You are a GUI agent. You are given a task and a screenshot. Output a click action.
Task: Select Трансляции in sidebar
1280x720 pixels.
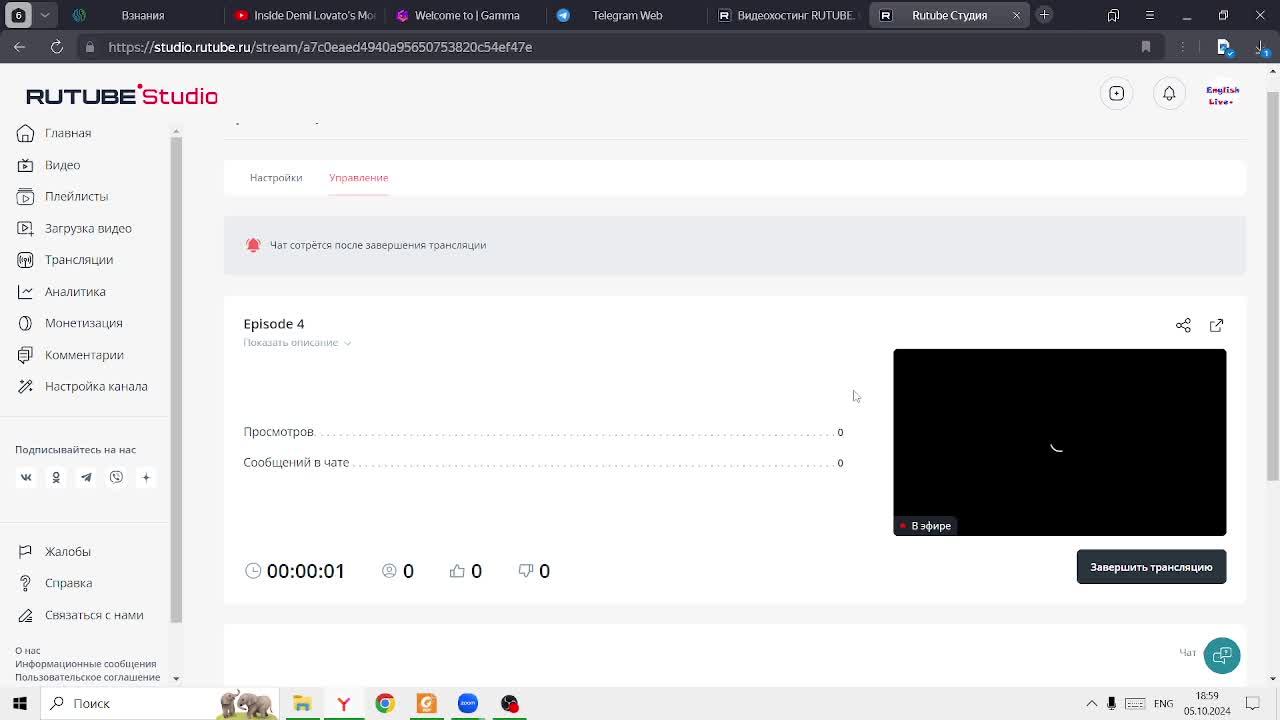pyautogui.click(x=79, y=260)
